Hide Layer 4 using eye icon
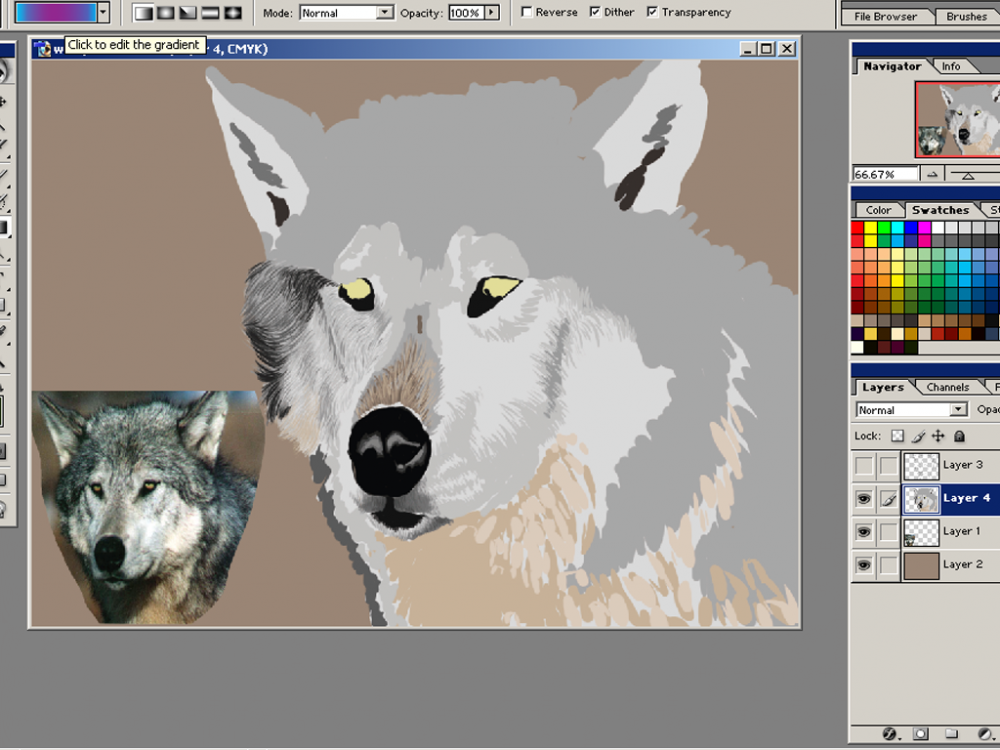This screenshot has width=1000, height=750. click(864, 499)
